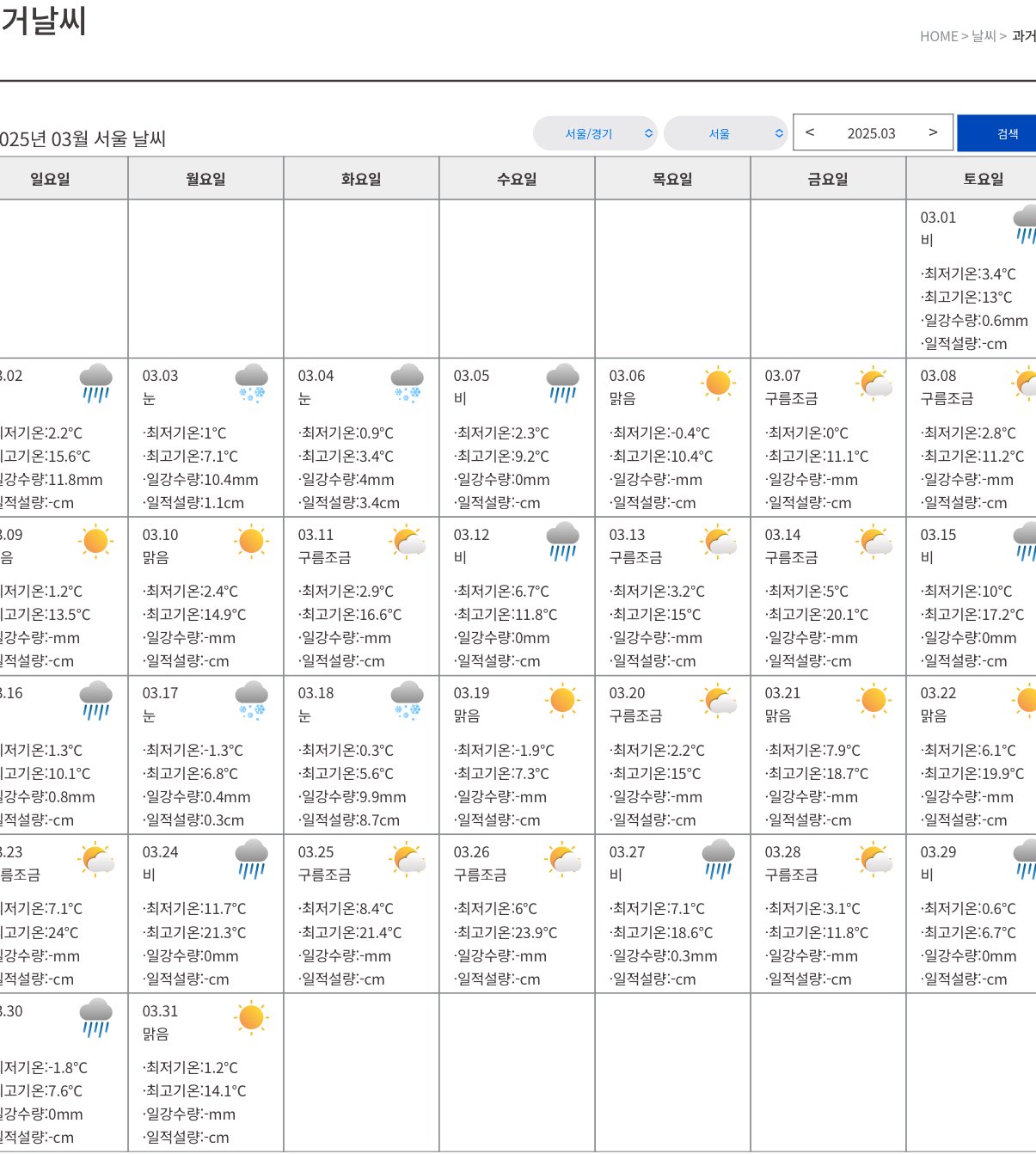
Task: Click the 2025.03 date field
Action: click(x=871, y=133)
